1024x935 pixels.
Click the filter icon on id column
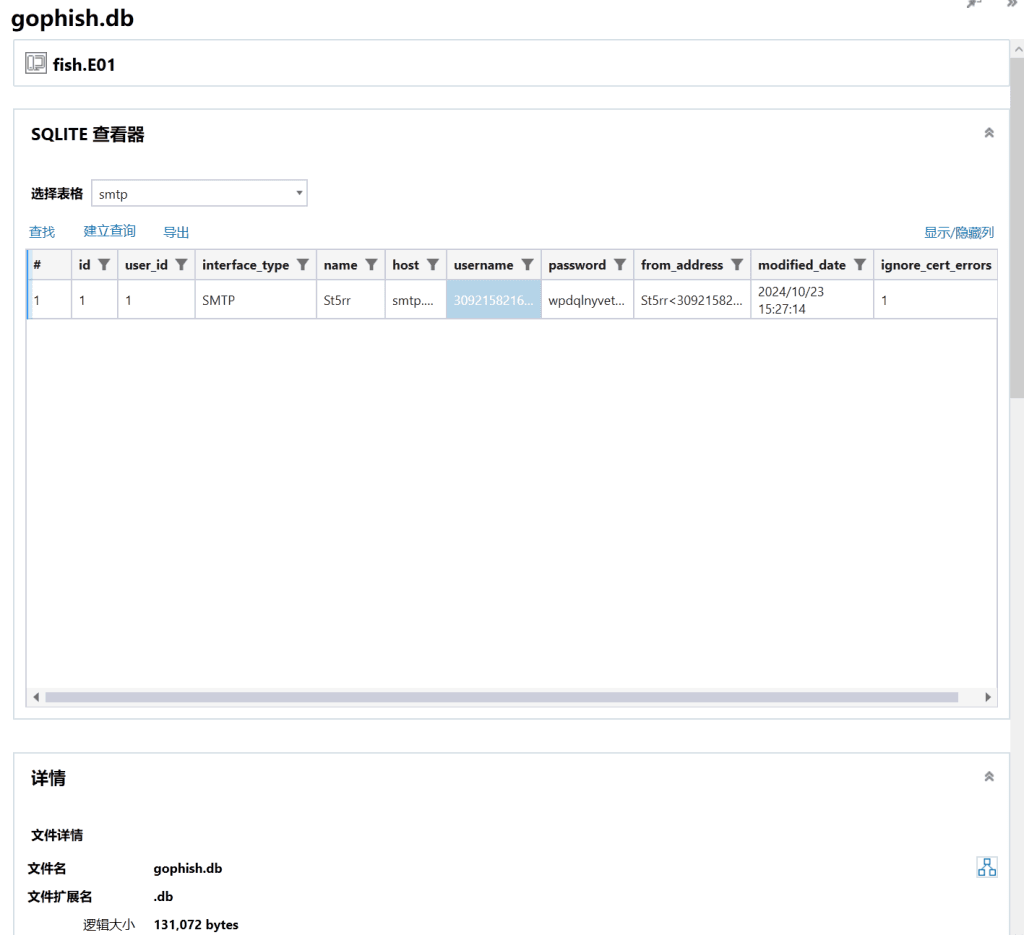click(100, 265)
